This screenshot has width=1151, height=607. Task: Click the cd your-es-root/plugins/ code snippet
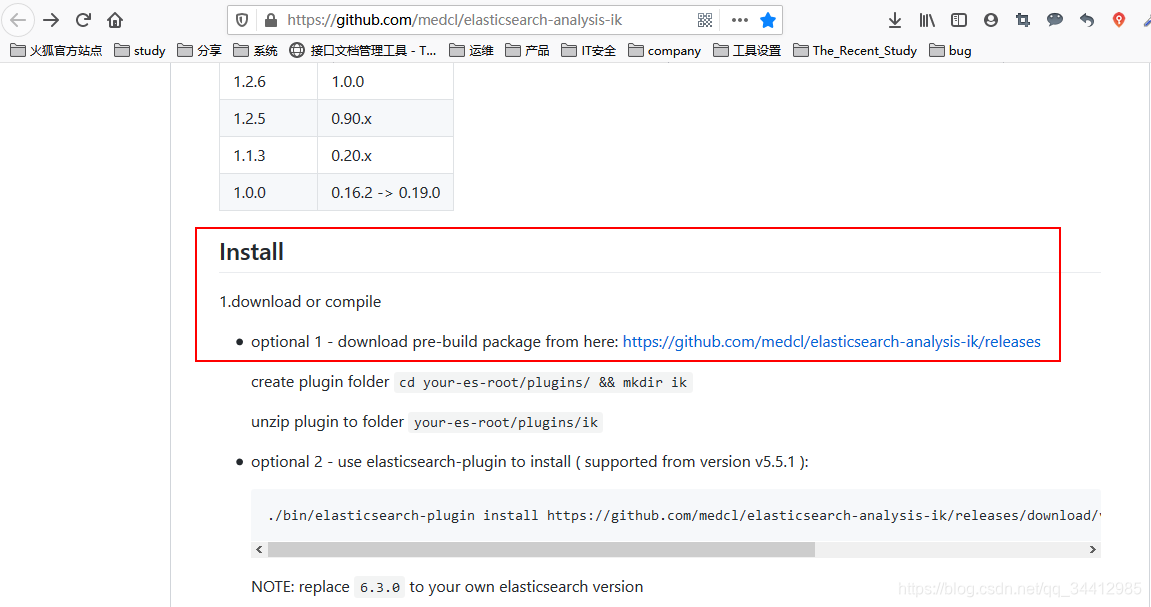coord(543,382)
